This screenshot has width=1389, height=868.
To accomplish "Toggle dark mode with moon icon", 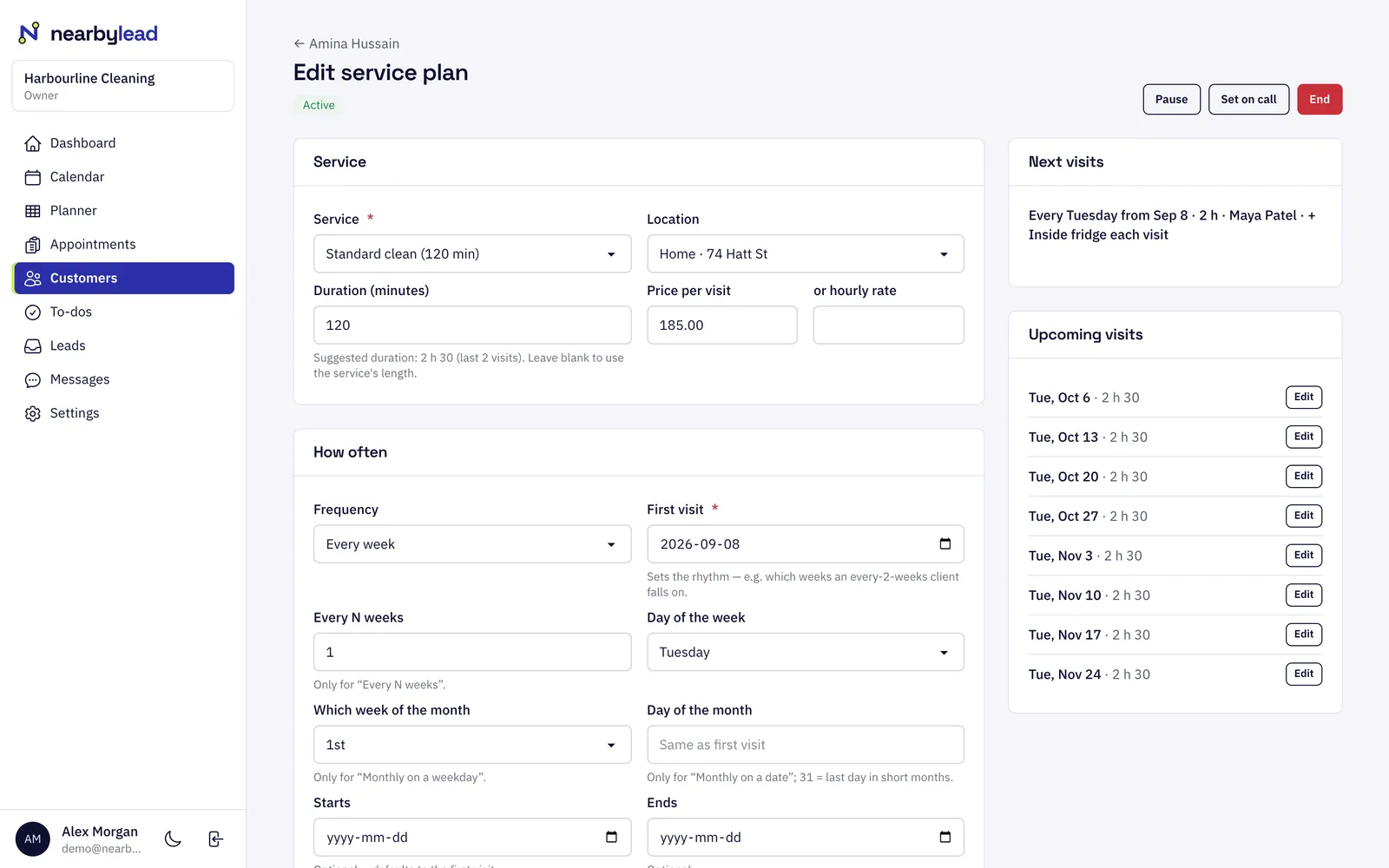I will (x=173, y=838).
